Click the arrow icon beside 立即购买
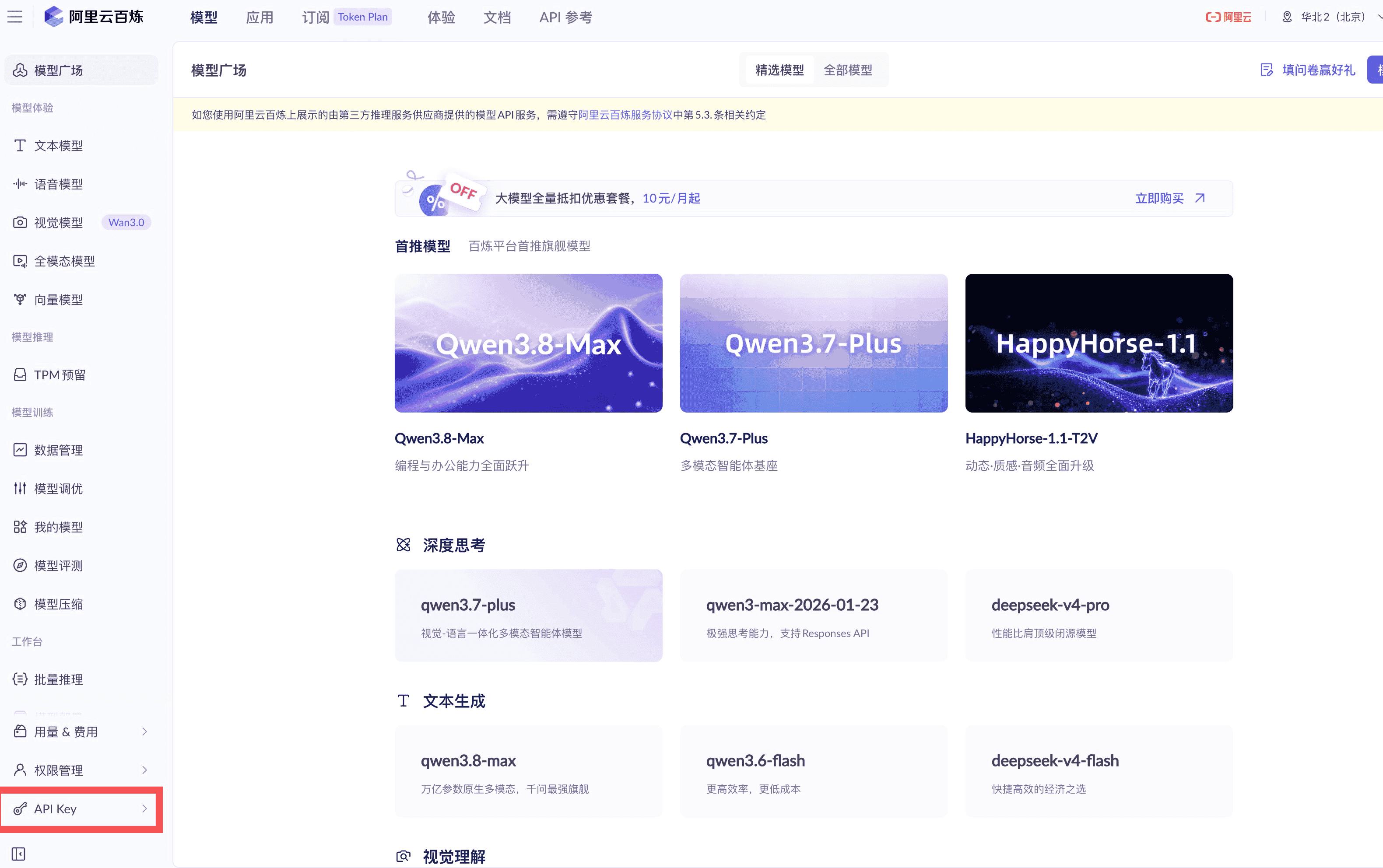Image resolution: width=1383 pixels, height=868 pixels. click(1200, 198)
